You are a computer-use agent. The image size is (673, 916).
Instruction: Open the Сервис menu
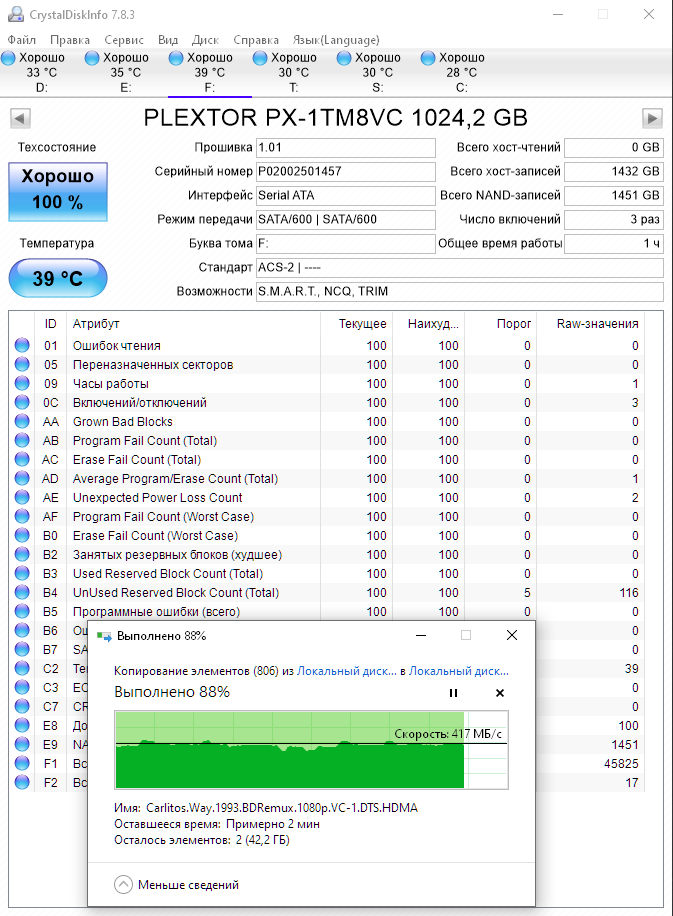pyautogui.click(x=124, y=40)
